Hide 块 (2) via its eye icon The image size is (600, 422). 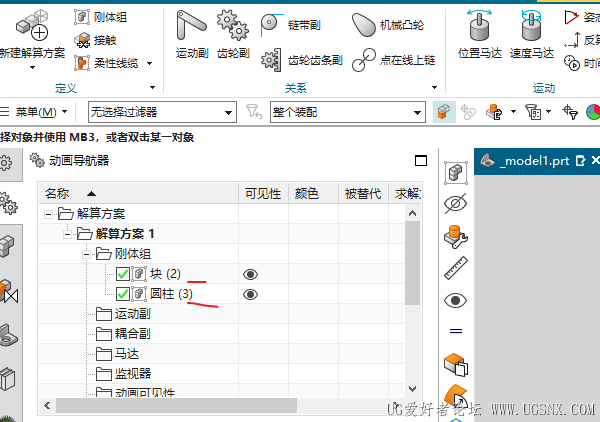251,274
